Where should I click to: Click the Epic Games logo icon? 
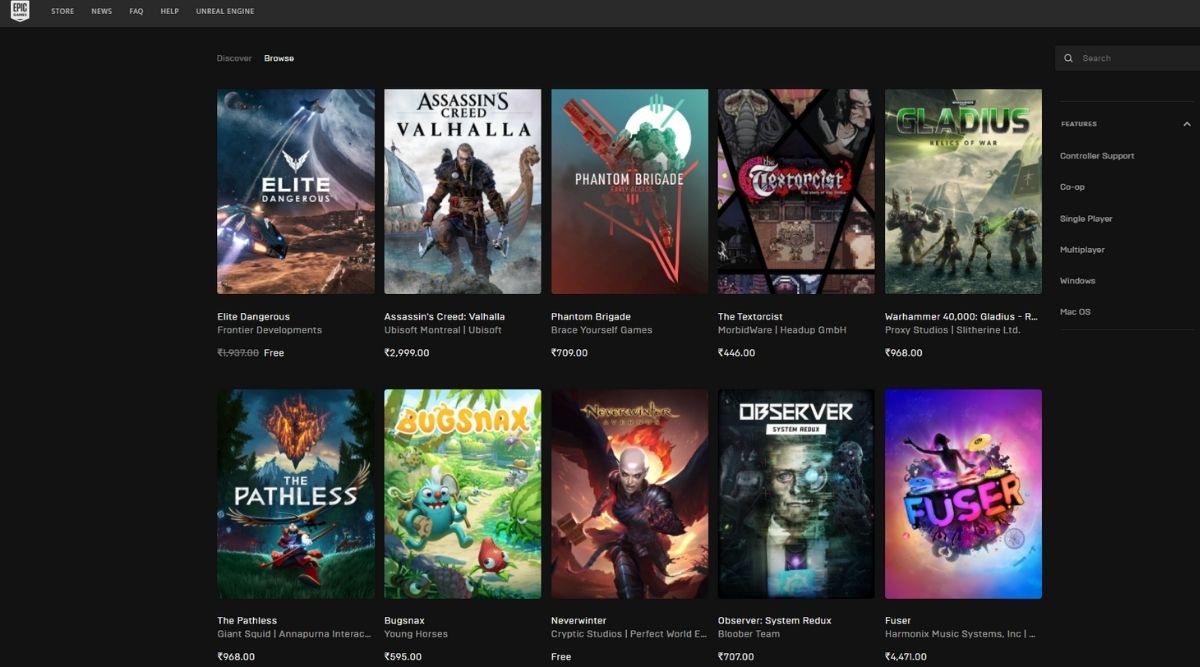(20, 12)
